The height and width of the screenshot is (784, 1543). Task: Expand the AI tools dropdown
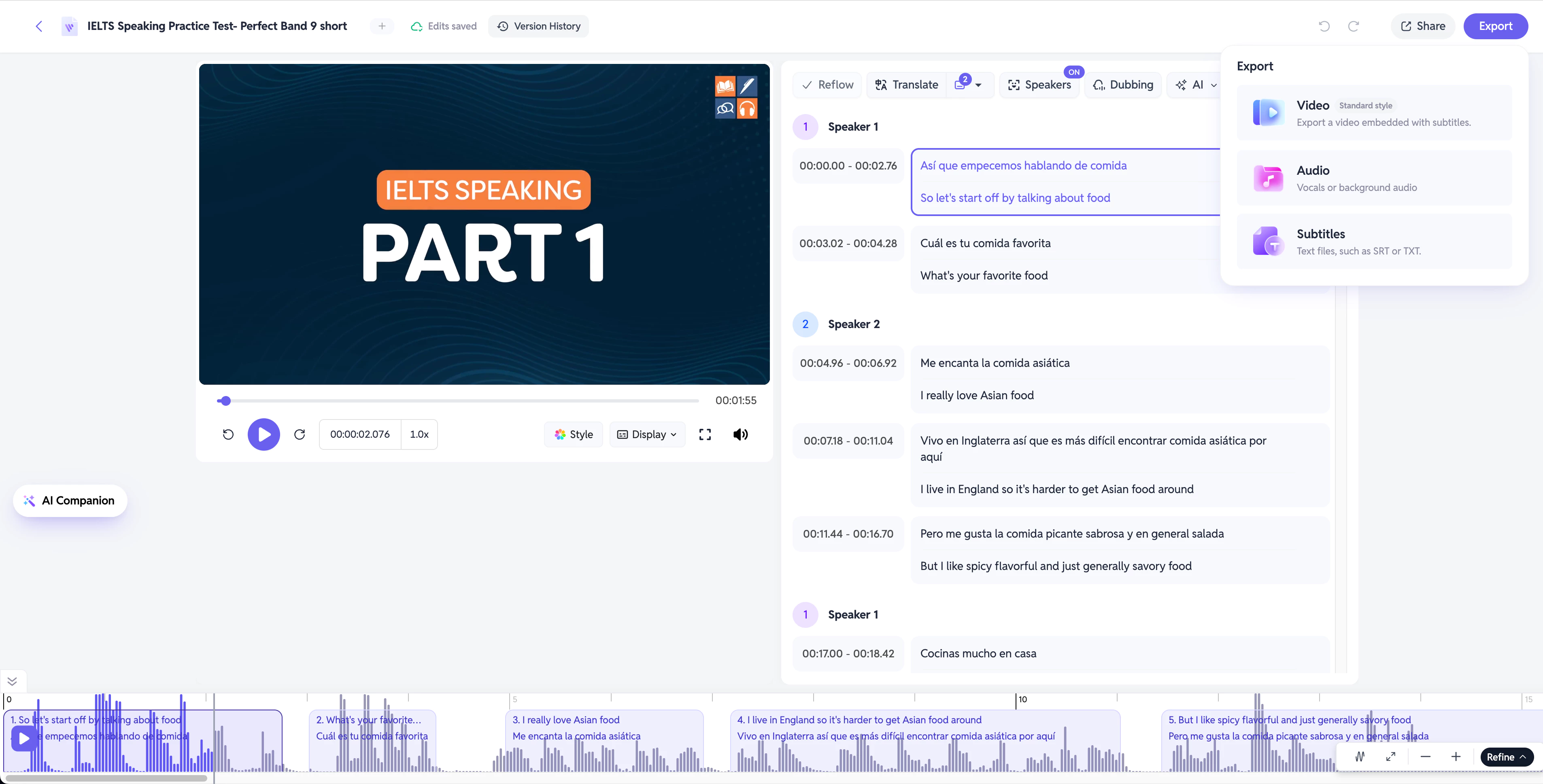(1196, 85)
